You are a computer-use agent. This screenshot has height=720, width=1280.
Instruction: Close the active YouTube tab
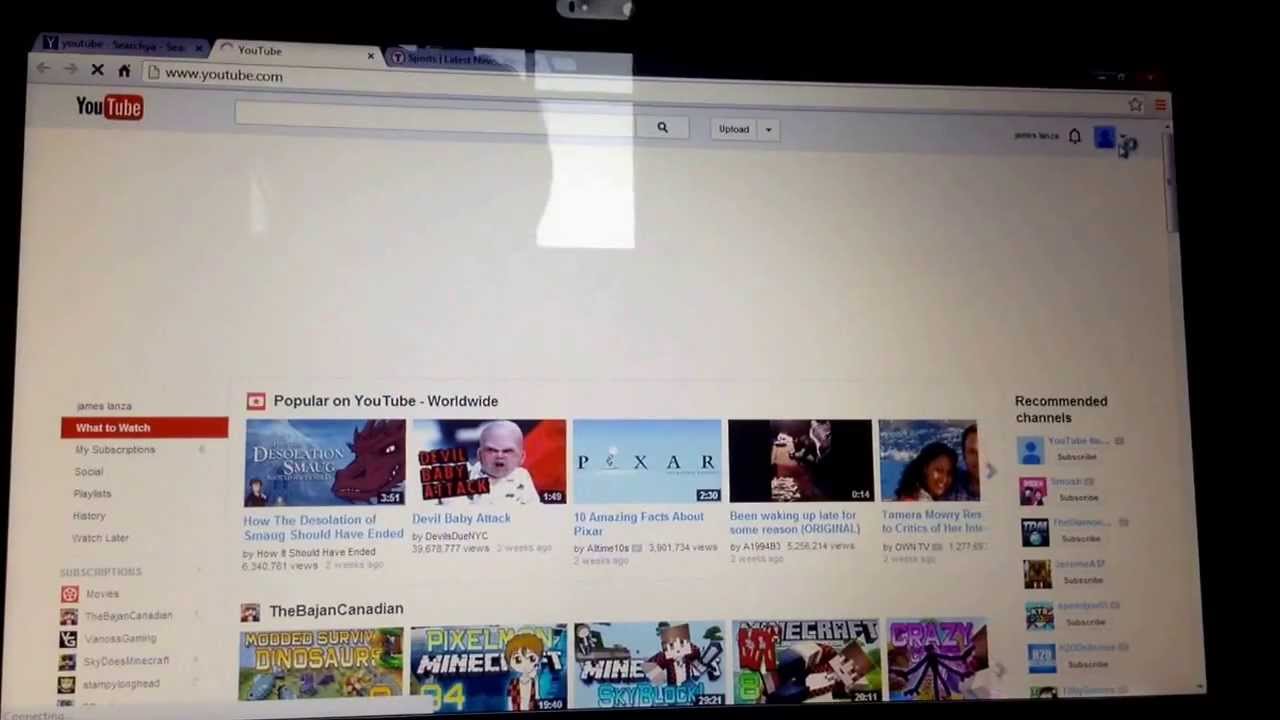pos(371,56)
